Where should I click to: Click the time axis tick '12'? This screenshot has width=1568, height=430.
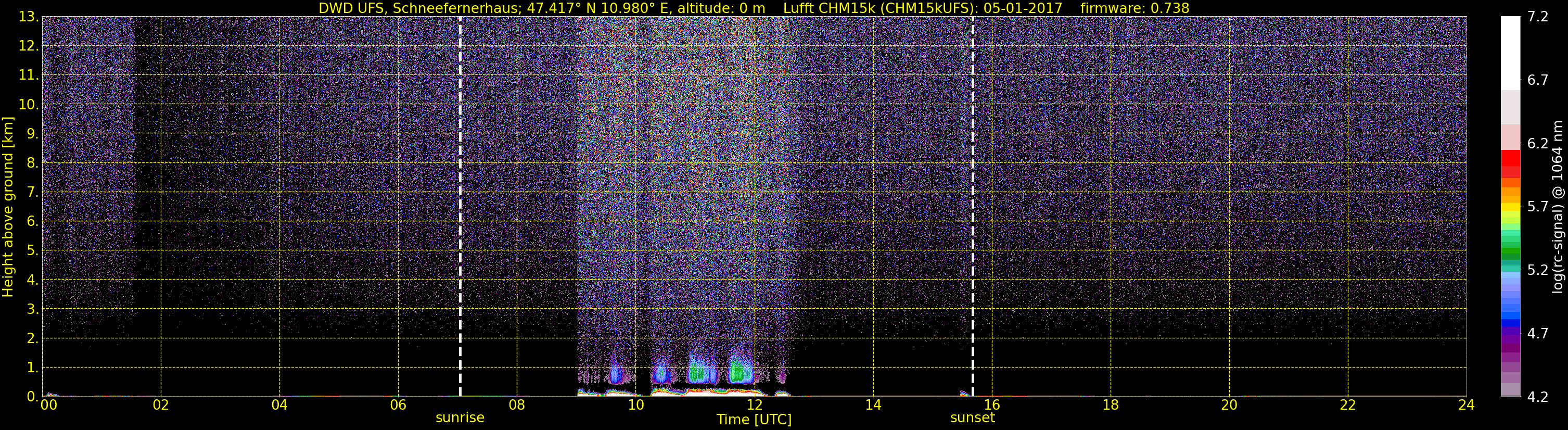point(754,405)
